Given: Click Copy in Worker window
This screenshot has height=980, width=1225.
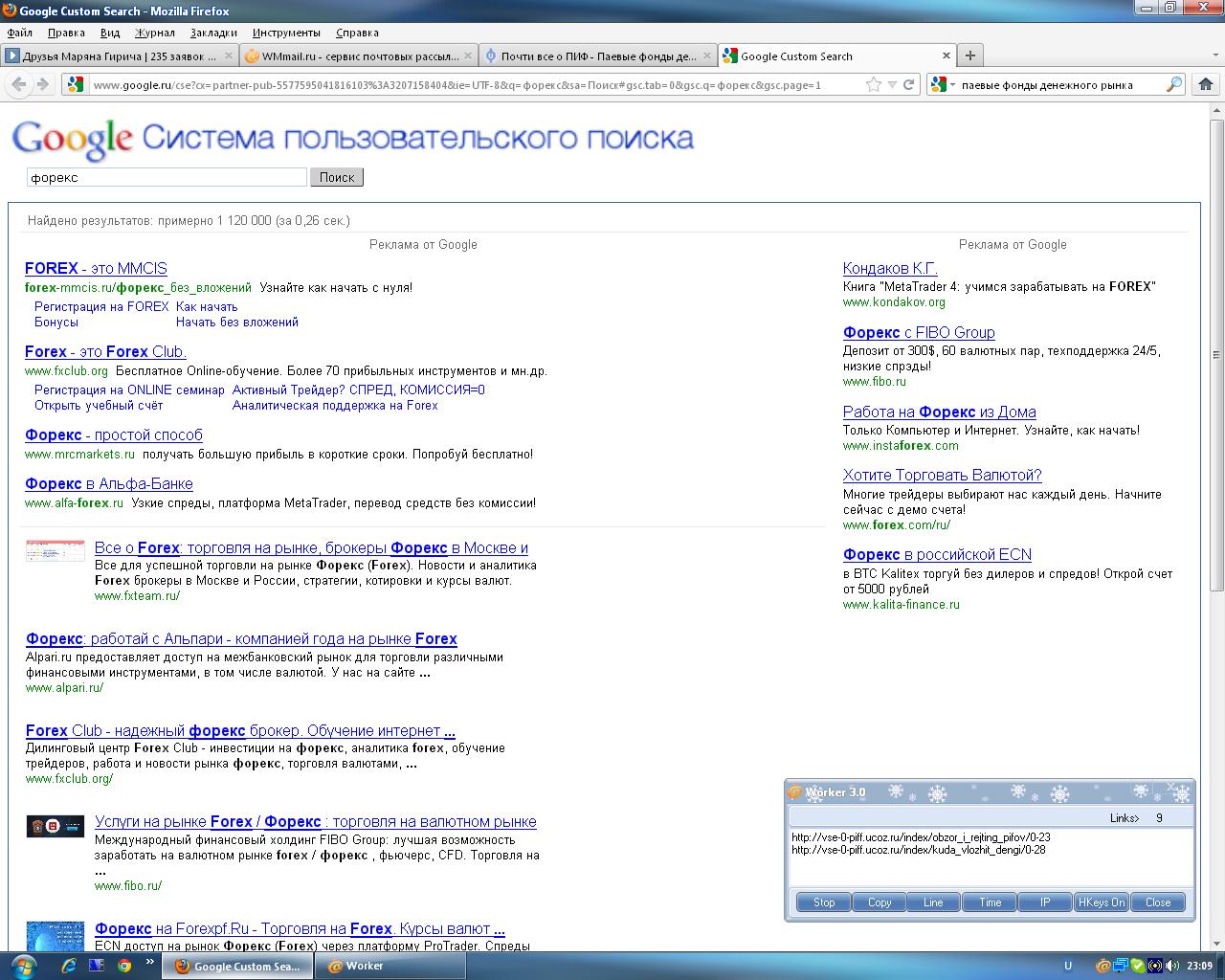Looking at the screenshot, I should [x=880, y=902].
